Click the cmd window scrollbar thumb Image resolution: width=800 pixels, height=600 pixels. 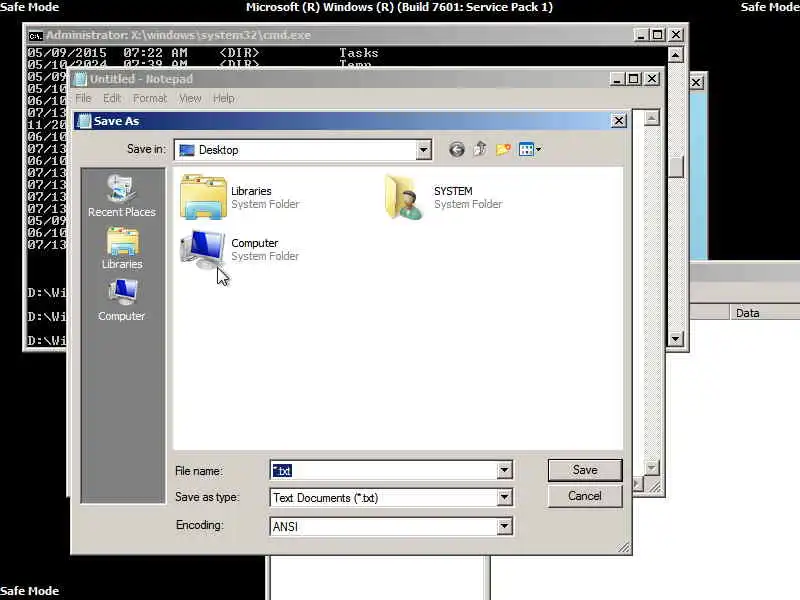tap(676, 167)
